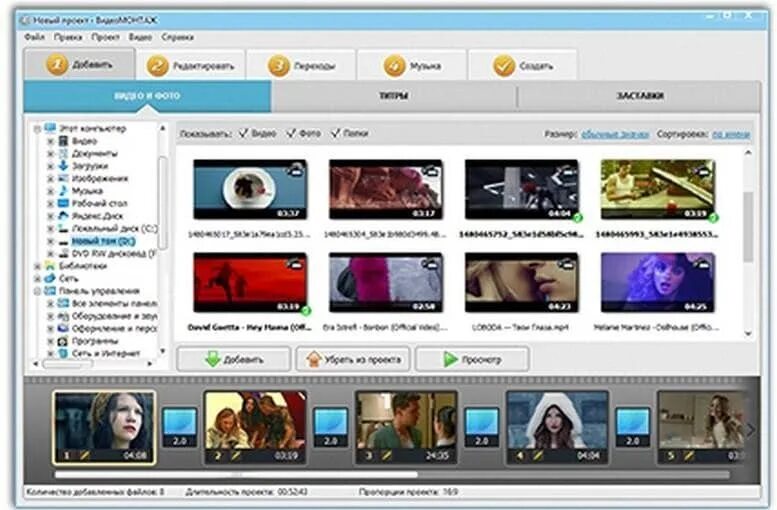
Task: Select Локальный диск (C:) in tree
Action: 114,228
